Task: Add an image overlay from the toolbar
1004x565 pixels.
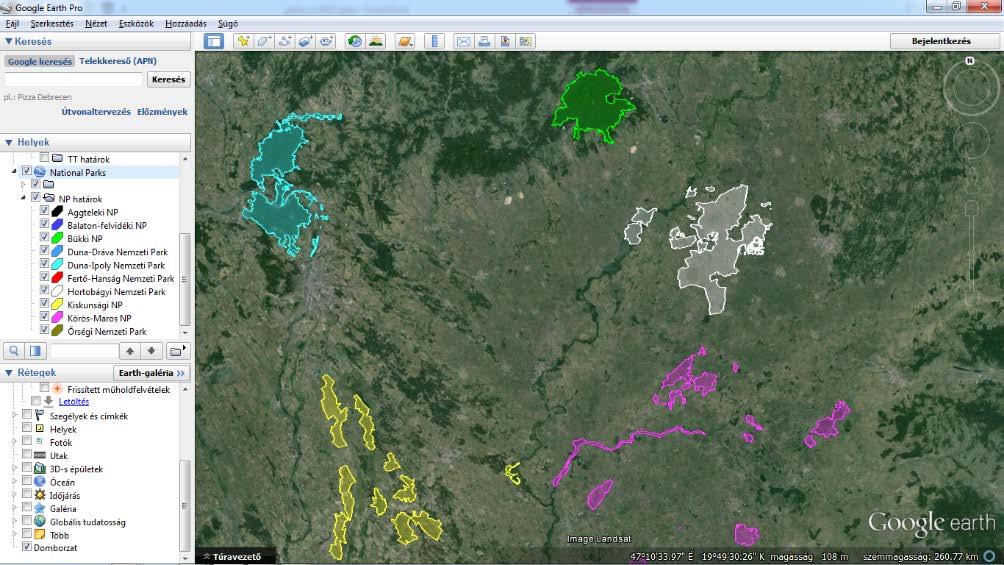Action: coord(305,41)
